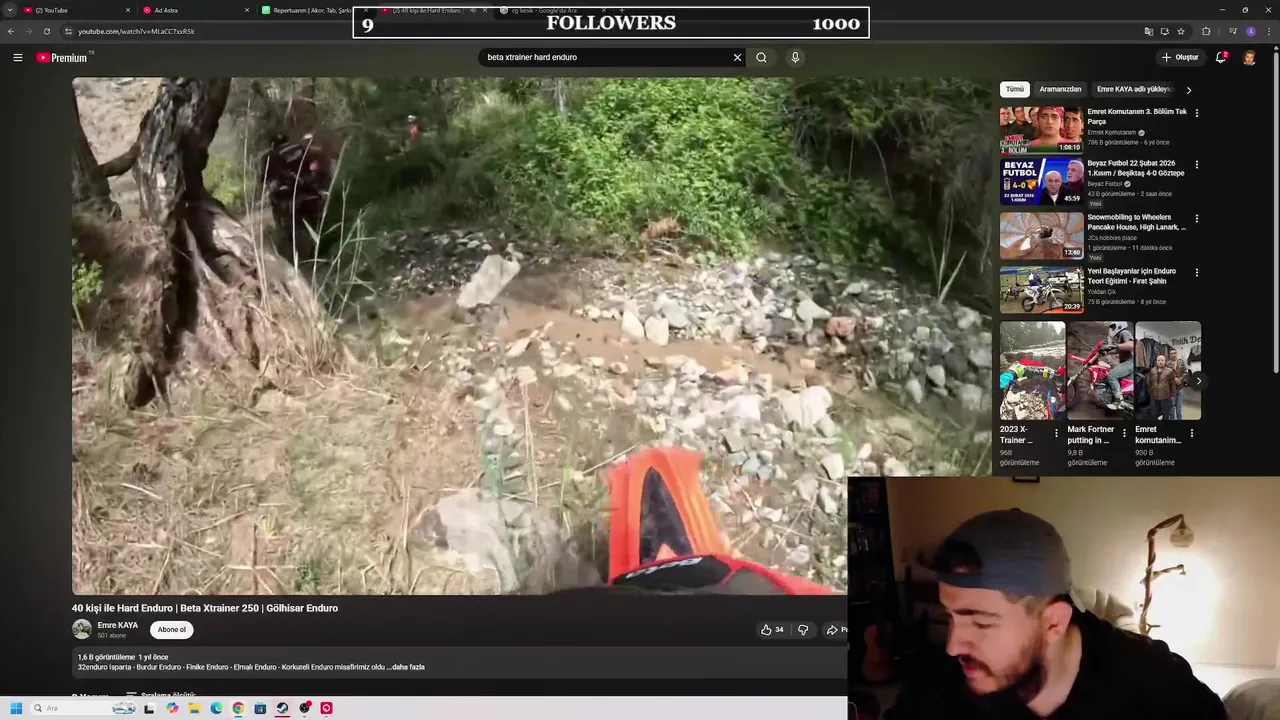The width and height of the screenshot is (1280, 720).
Task: Close the Ad Astra browser tab
Action: point(247,10)
